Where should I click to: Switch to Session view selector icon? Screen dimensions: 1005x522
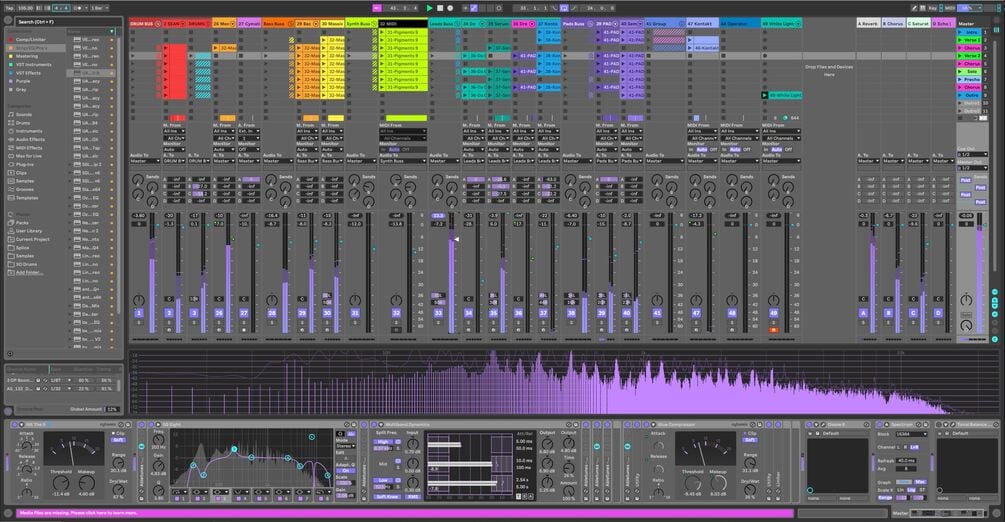996,29
